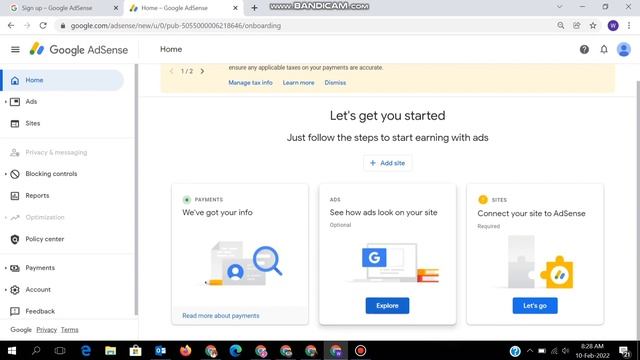Open the tab search dropdown arrow

click(560, 7)
